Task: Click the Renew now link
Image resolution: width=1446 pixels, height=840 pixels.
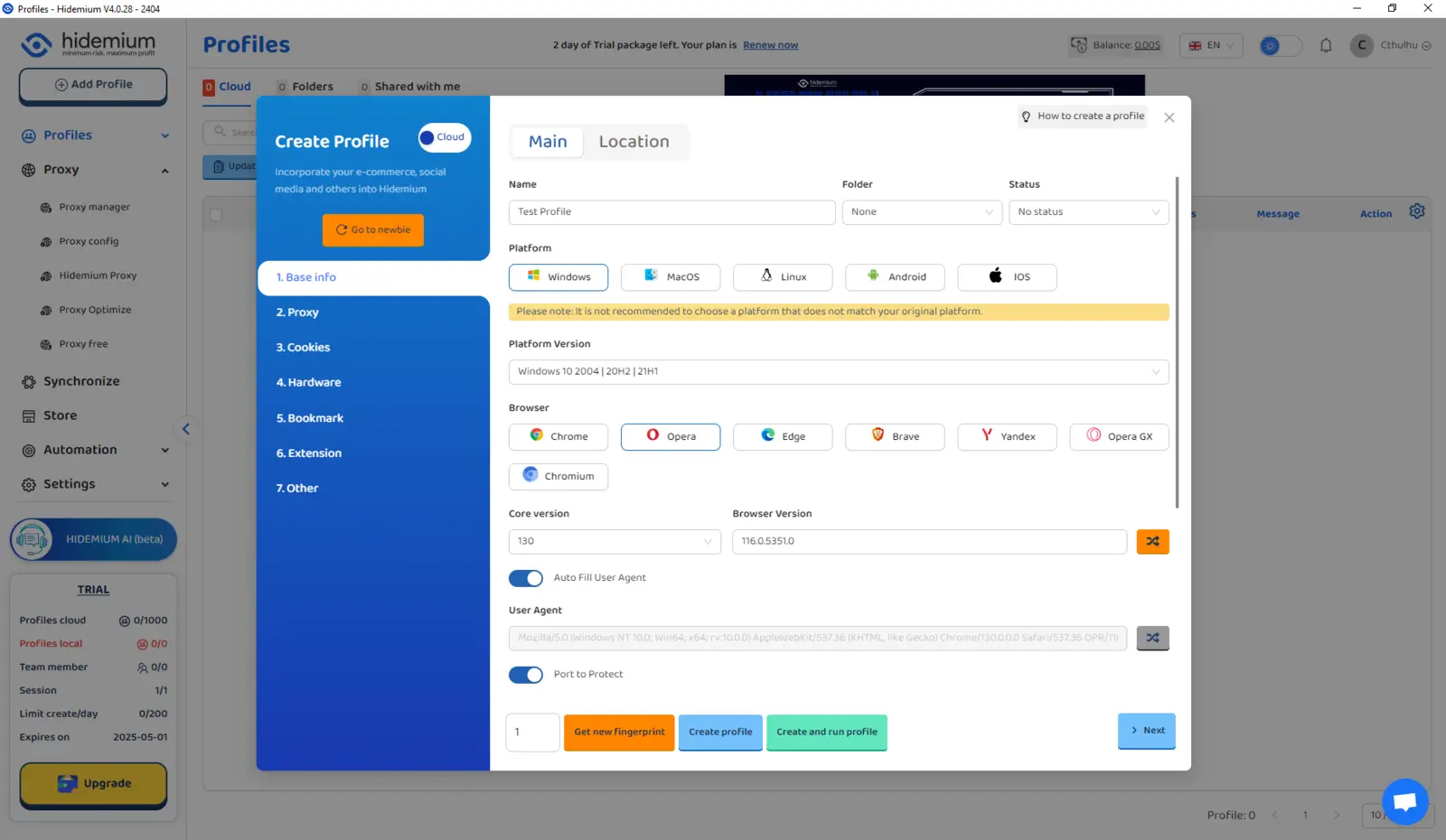Action: coord(770,45)
